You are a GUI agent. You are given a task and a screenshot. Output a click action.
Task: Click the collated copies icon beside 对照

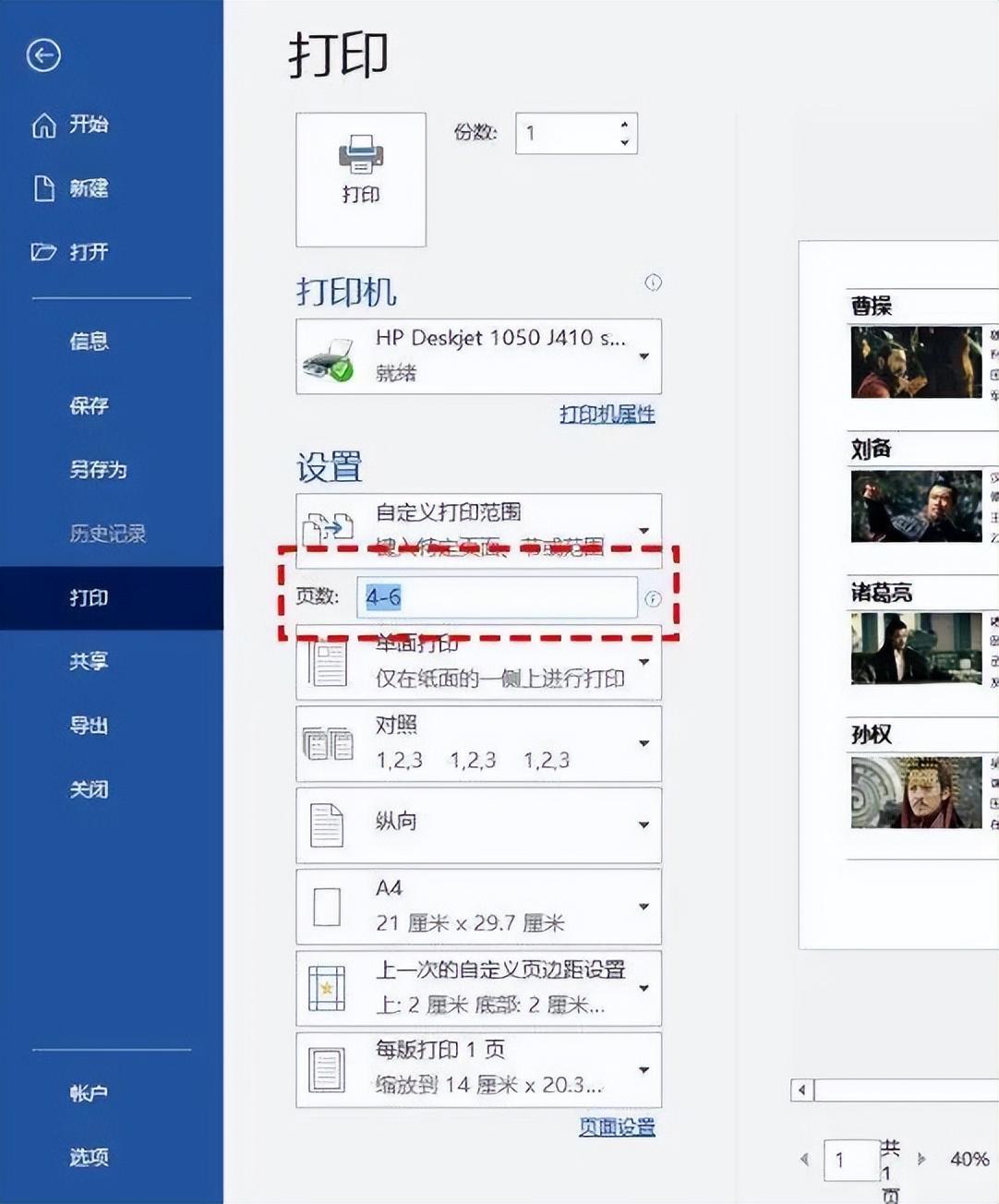(x=328, y=743)
